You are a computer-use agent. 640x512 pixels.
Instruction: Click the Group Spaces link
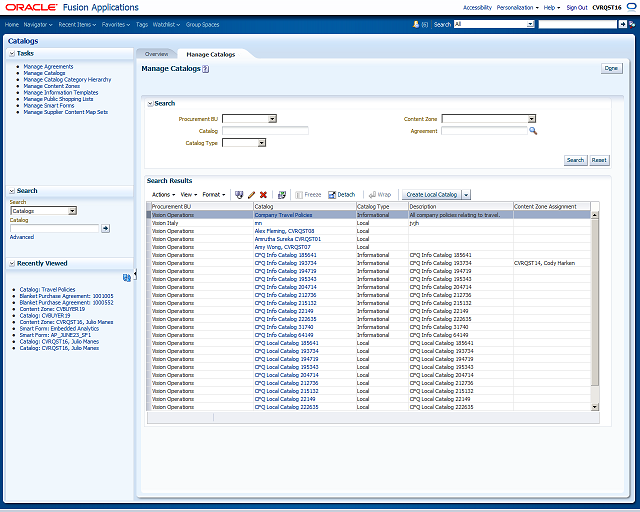[x=202, y=24]
